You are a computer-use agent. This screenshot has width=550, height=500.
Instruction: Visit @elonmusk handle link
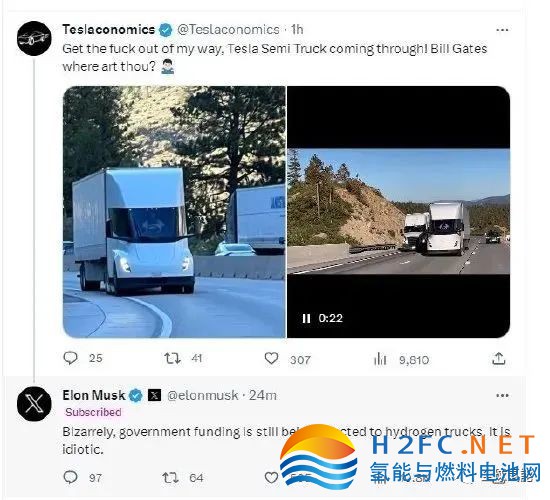point(203,395)
